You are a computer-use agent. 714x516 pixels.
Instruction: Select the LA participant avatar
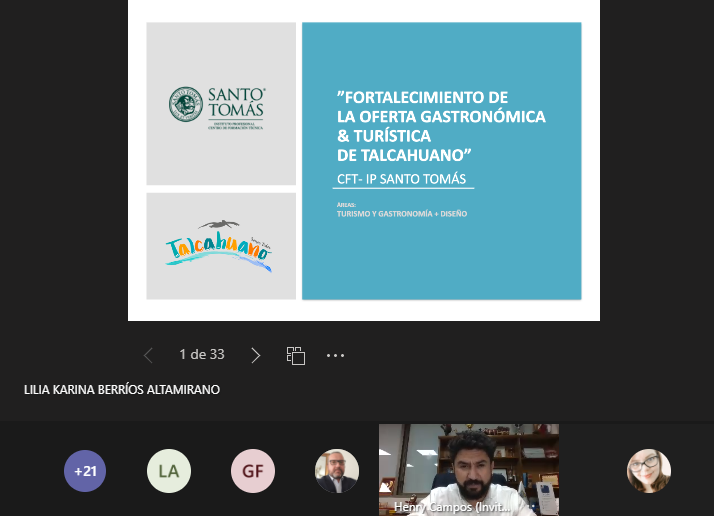167,471
